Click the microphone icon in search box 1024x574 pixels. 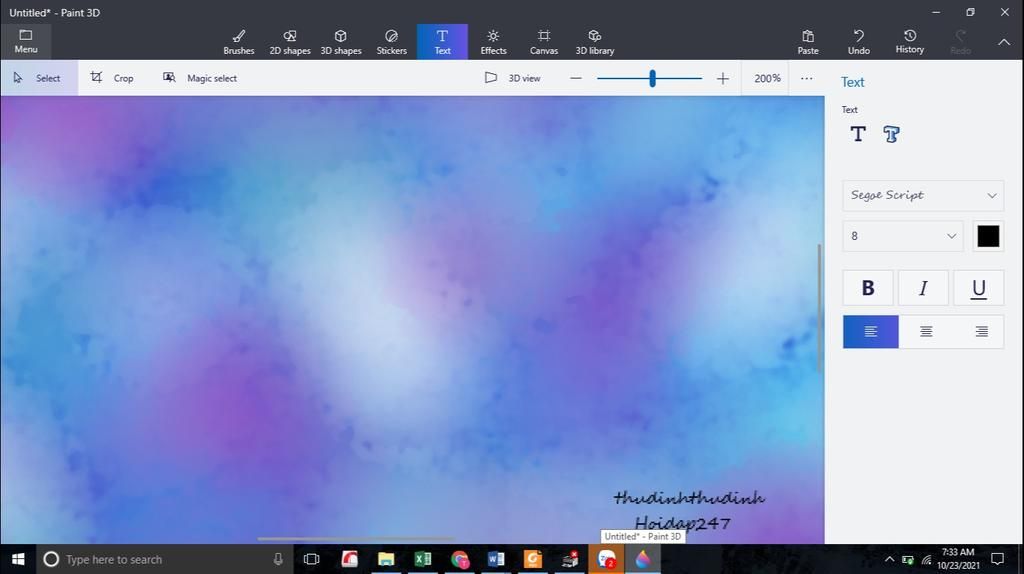pyautogui.click(x=278, y=559)
